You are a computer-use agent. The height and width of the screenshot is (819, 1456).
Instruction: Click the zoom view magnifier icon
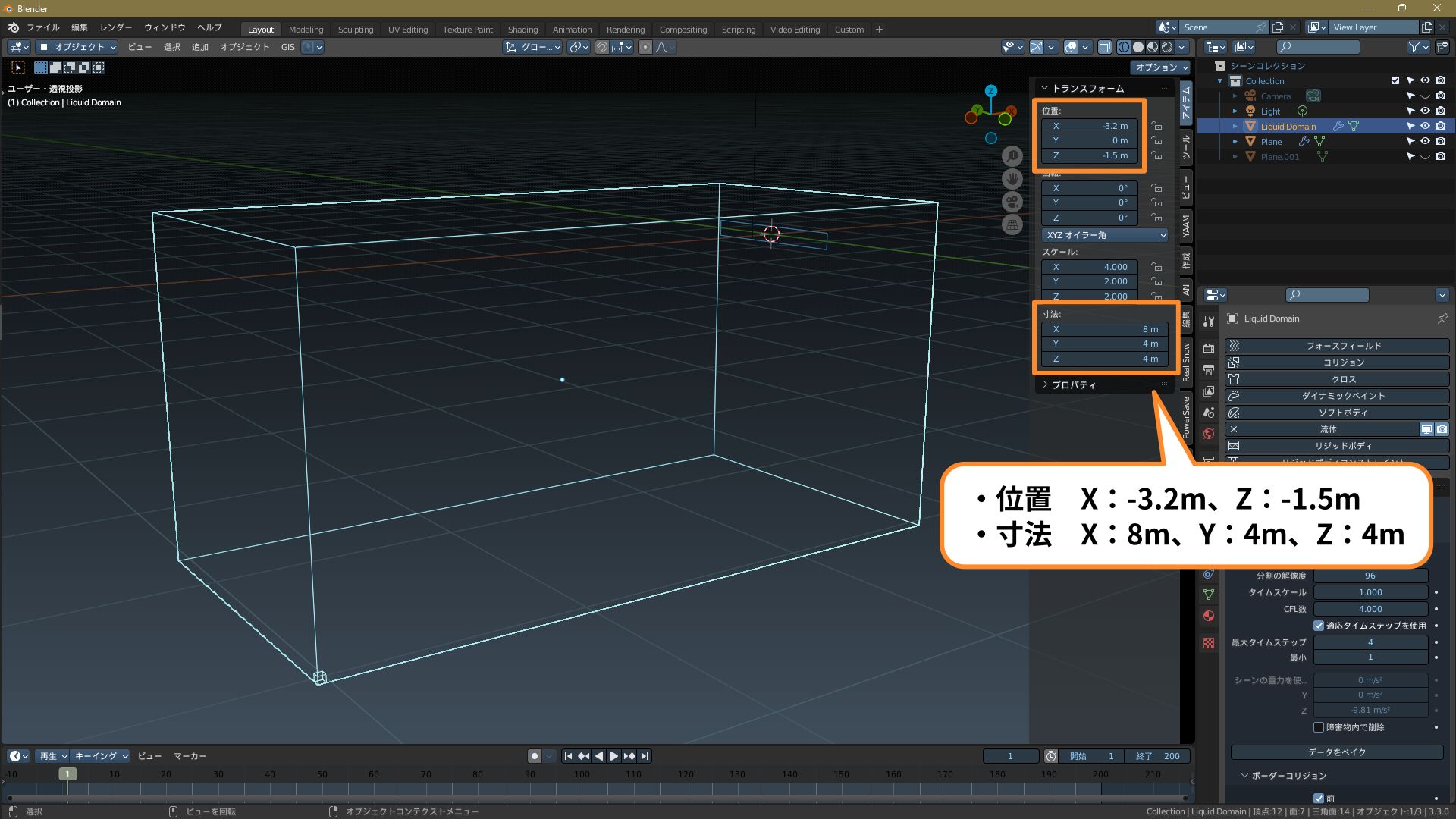[1012, 156]
